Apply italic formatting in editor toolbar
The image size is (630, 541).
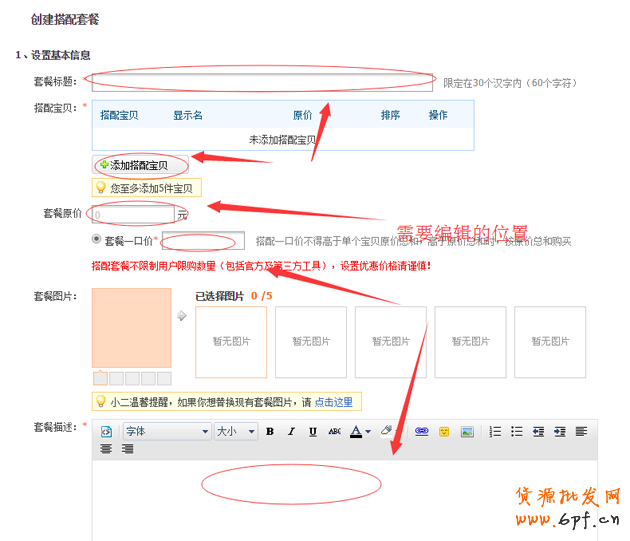(x=291, y=432)
